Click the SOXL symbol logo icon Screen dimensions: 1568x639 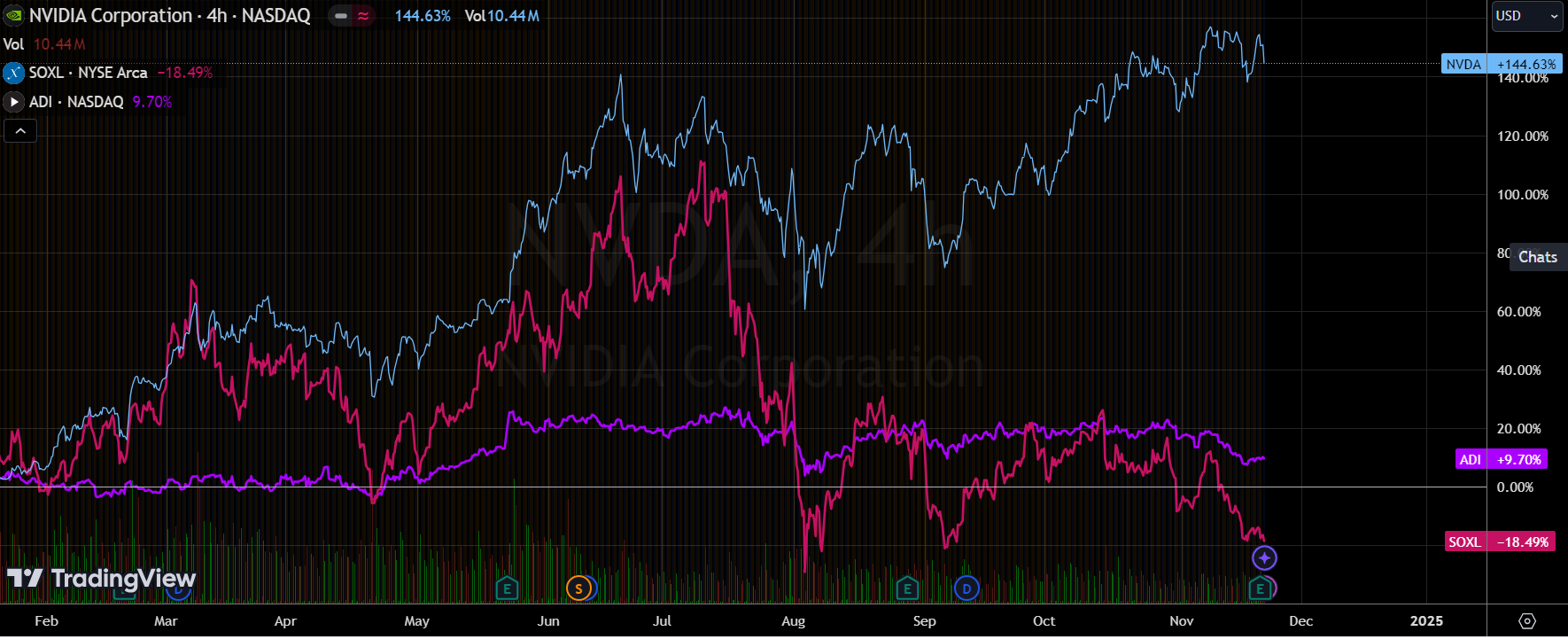click(x=13, y=73)
